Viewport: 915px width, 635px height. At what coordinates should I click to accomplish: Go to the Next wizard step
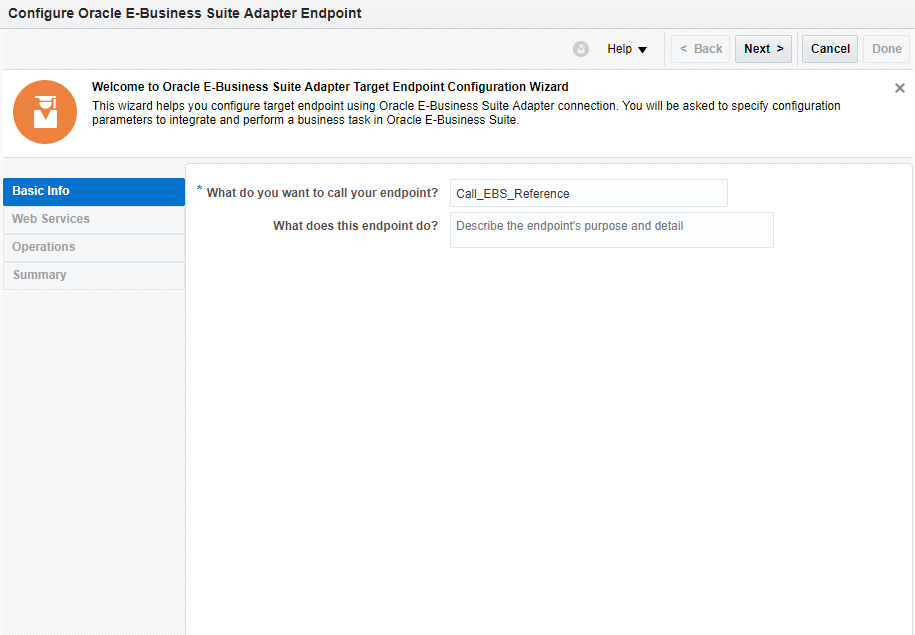click(x=763, y=49)
